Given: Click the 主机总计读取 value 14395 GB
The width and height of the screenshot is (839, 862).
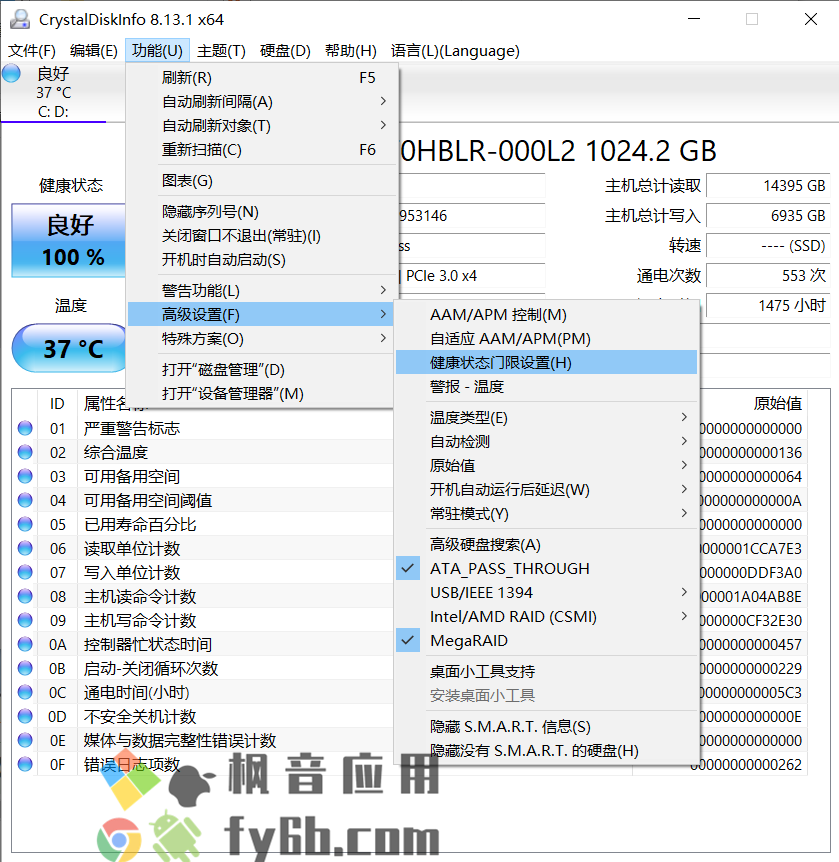Looking at the screenshot, I should (x=768, y=186).
